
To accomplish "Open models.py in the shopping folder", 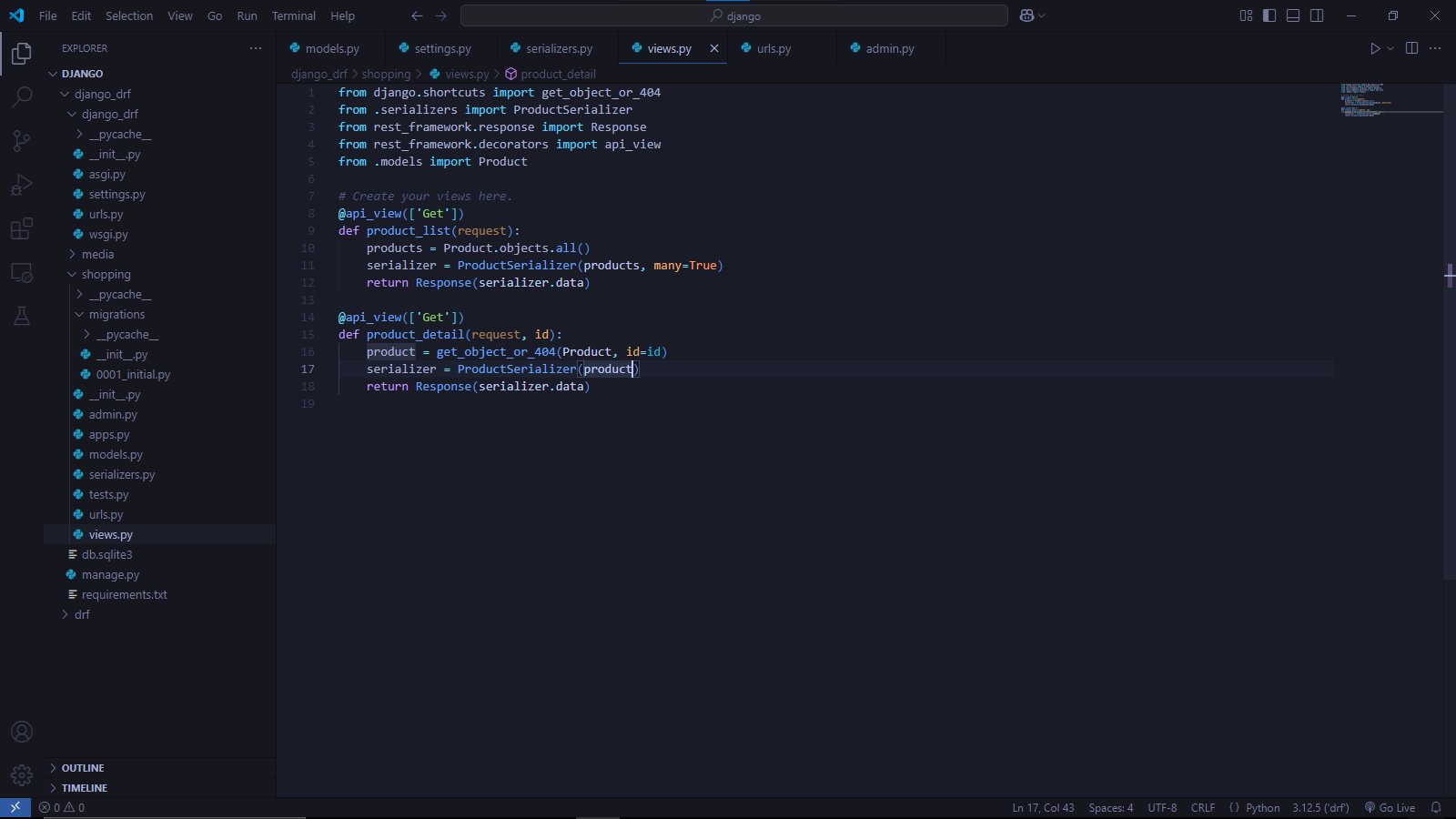I will pyautogui.click(x=116, y=455).
